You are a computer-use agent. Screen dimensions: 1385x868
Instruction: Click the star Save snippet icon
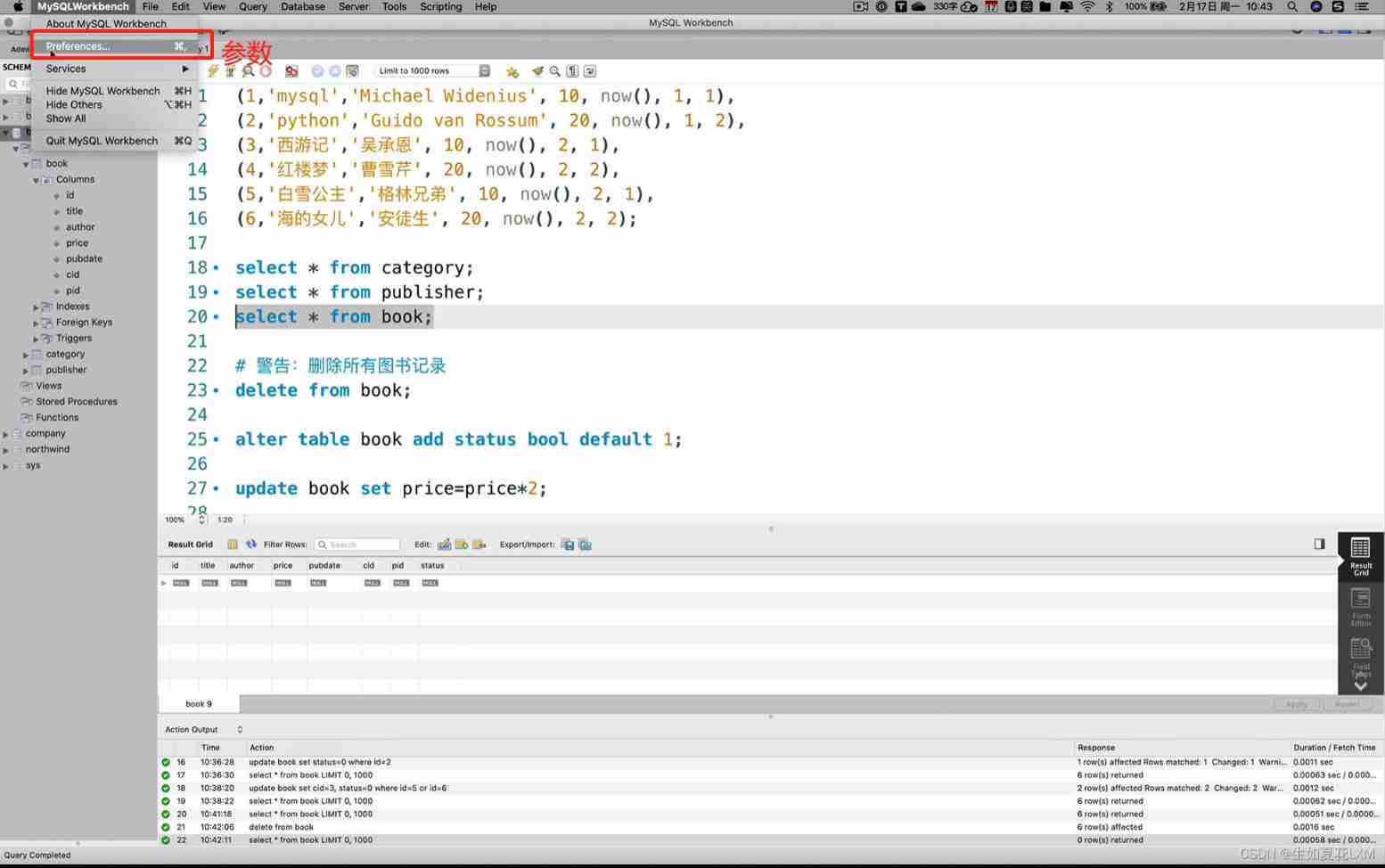512,71
